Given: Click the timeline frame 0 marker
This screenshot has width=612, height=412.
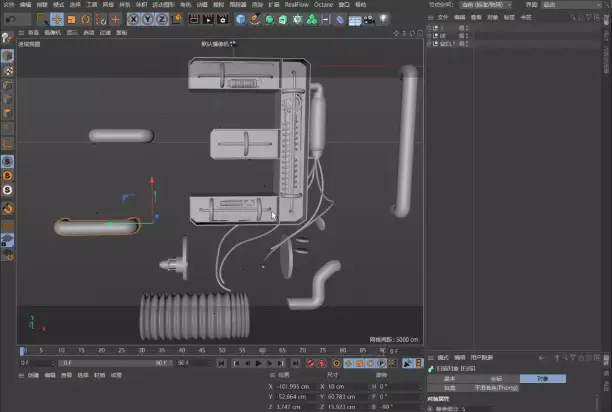Looking at the screenshot, I should 22,351.
